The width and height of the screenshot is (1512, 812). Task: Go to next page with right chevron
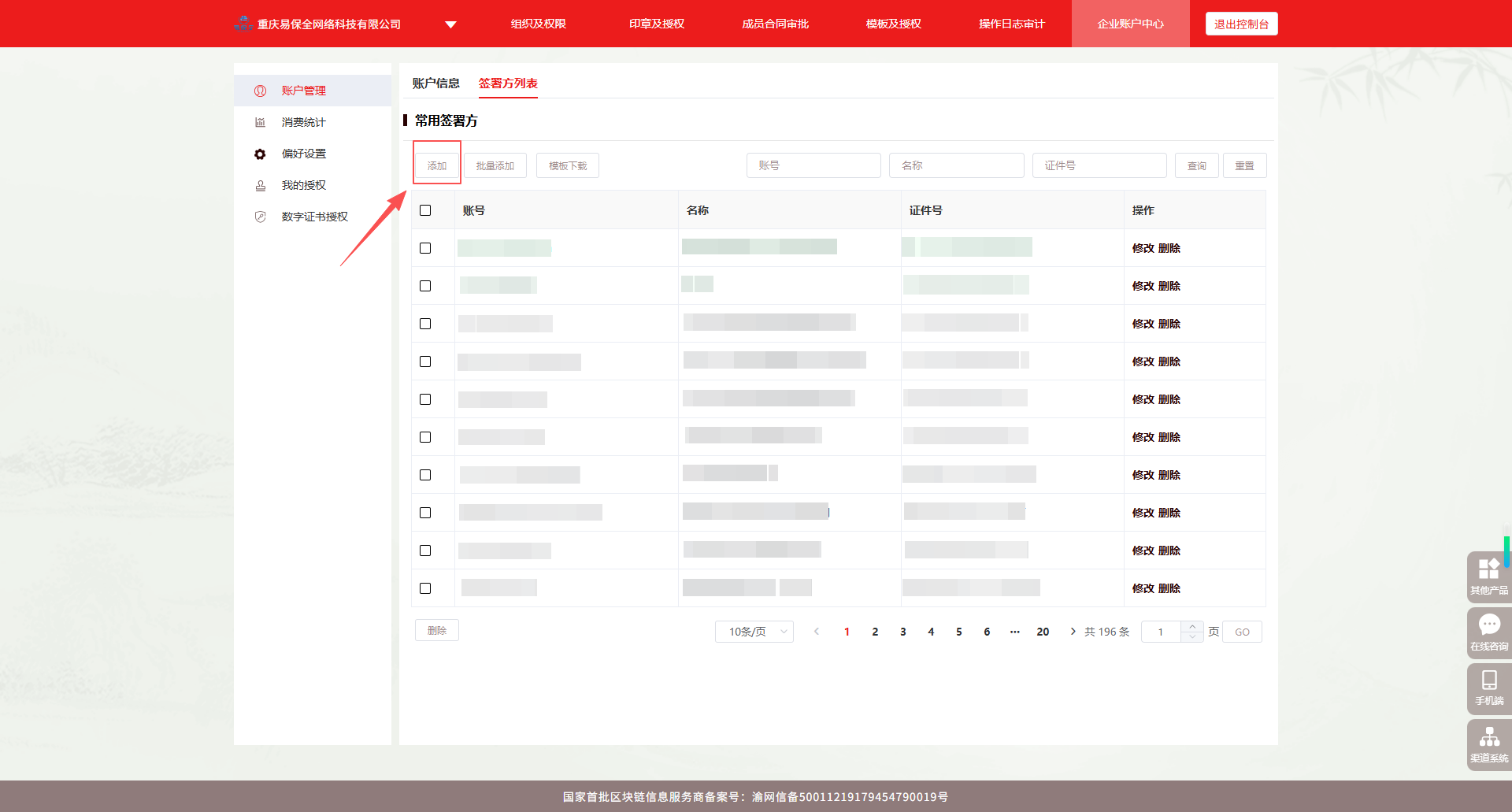coord(1073,632)
